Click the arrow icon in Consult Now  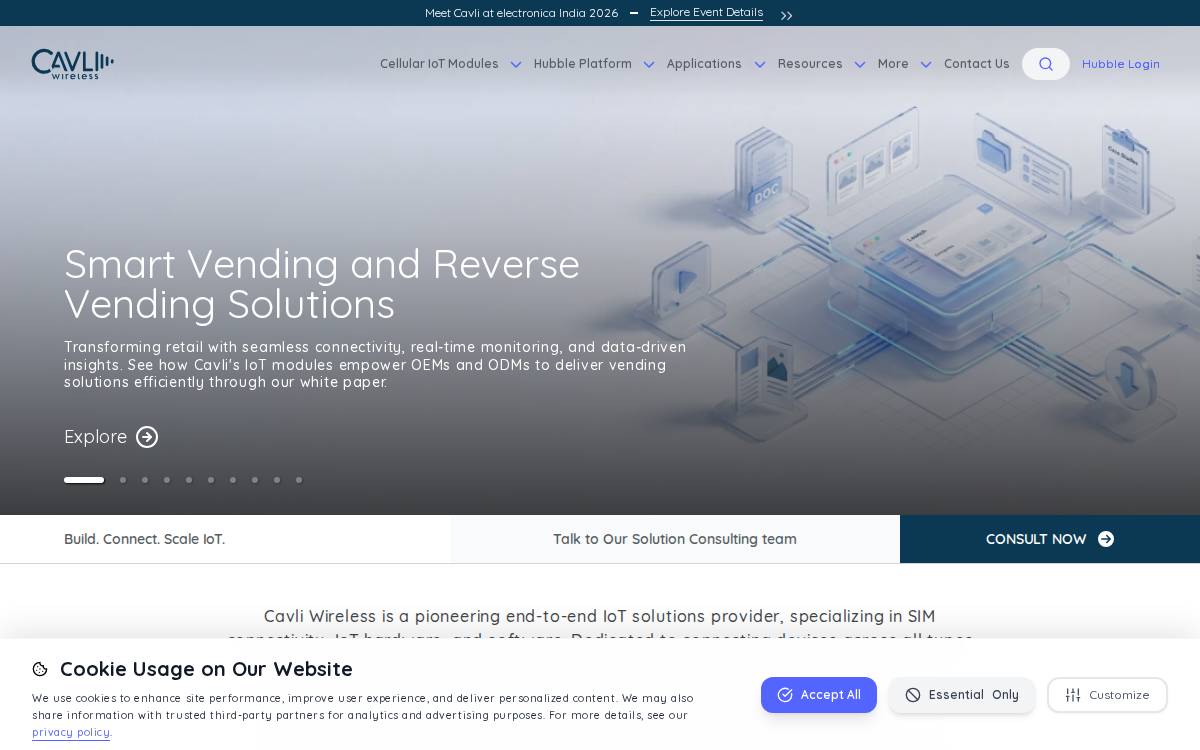(x=1106, y=539)
